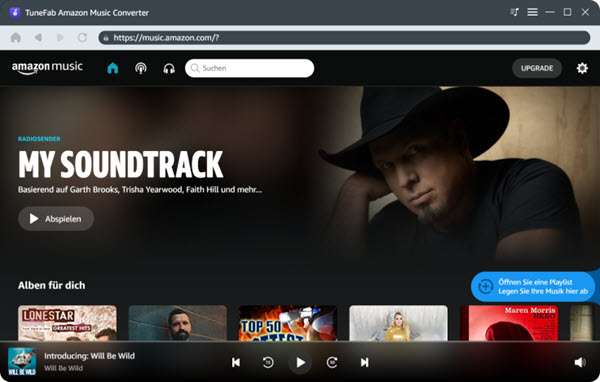Rewind 15 seconds
Image resolution: width=600 pixels, height=382 pixels.
click(x=268, y=362)
